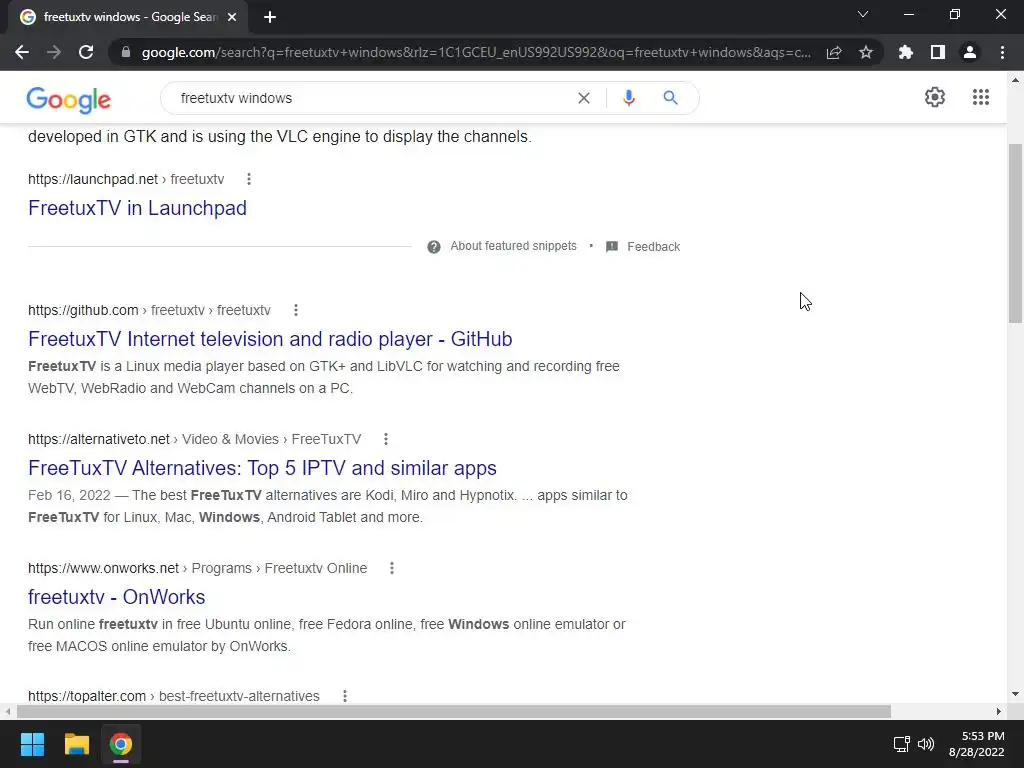The height and width of the screenshot is (768, 1024).
Task: Click the address bar URL
Action: (x=476, y=52)
